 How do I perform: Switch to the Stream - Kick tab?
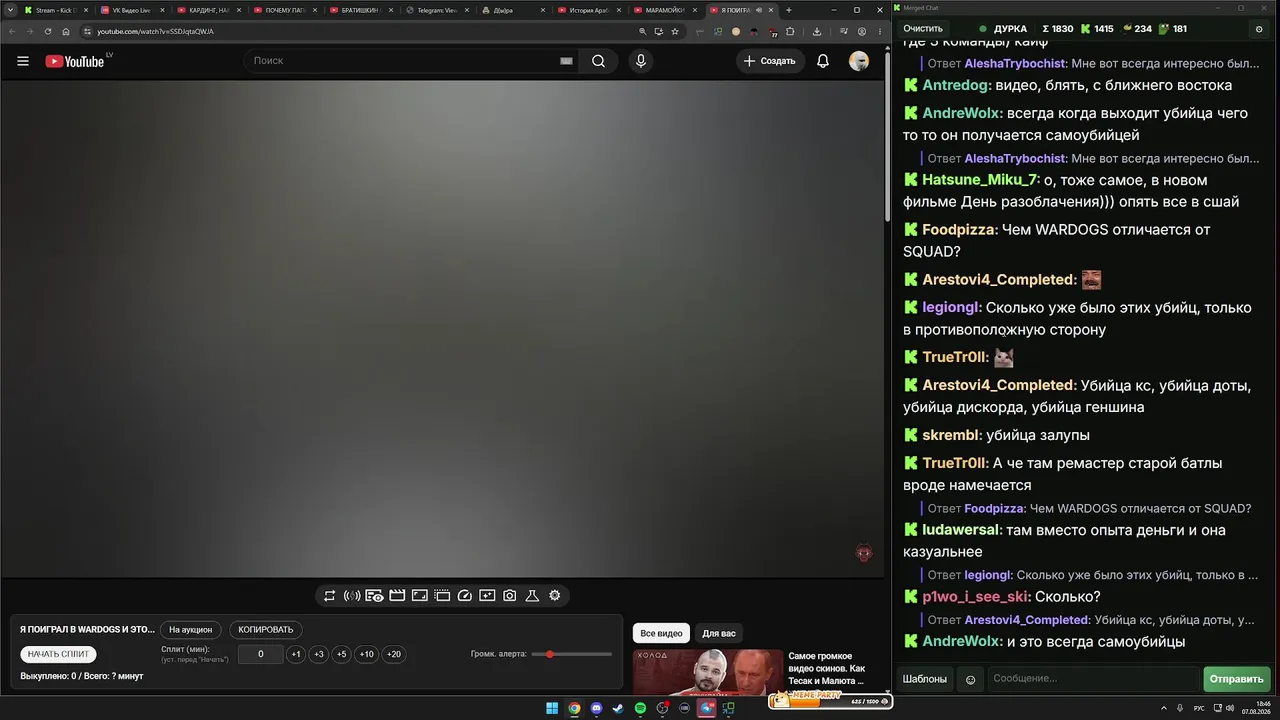coord(56,10)
